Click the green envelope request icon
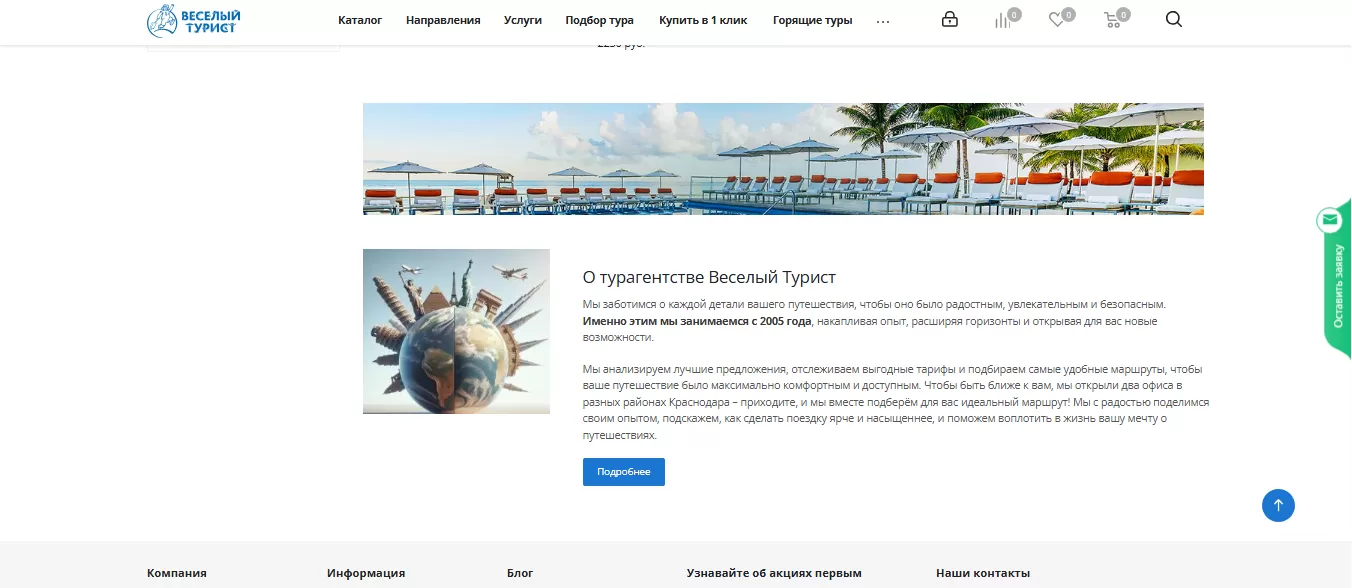This screenshot has width=1352, height=588. coord(1330,219)
